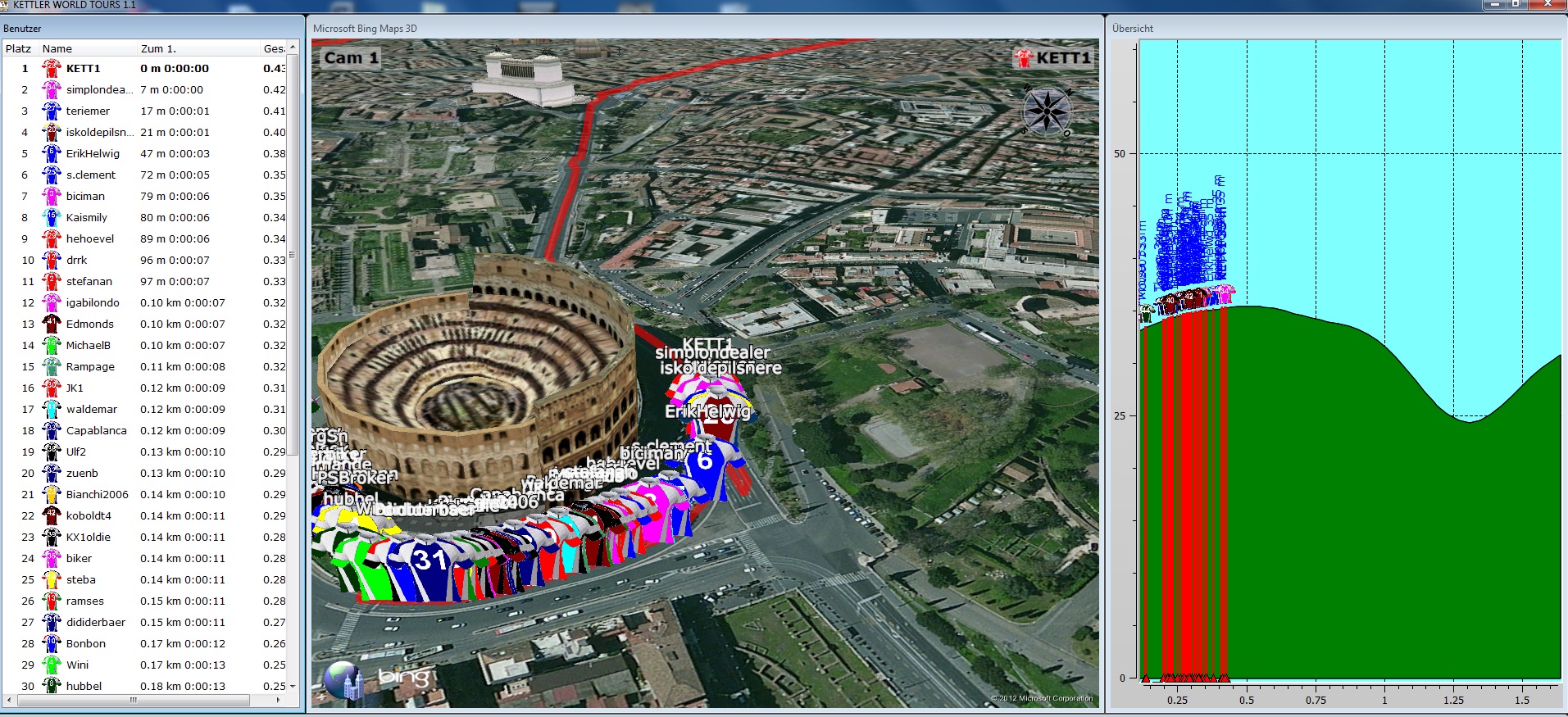The image size is (1568, 717).
Task: Click the Bing globe logo icon
Action: click(343, 680)
